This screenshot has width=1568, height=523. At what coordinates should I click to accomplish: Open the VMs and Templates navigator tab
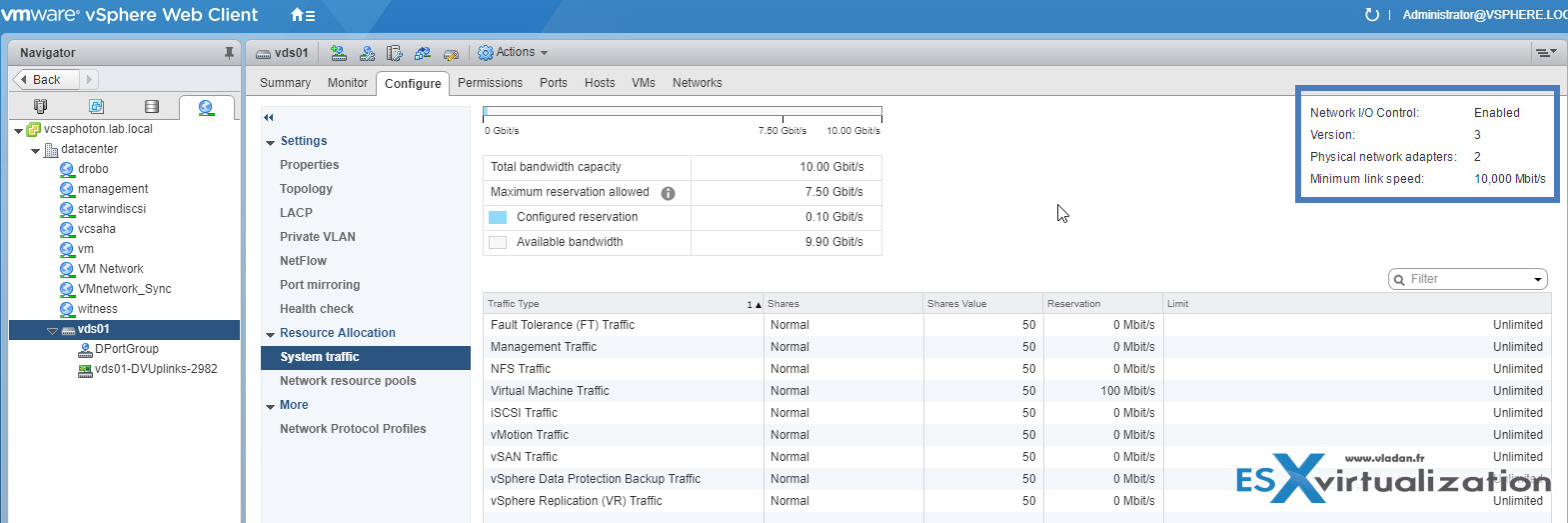click(96, 107)
